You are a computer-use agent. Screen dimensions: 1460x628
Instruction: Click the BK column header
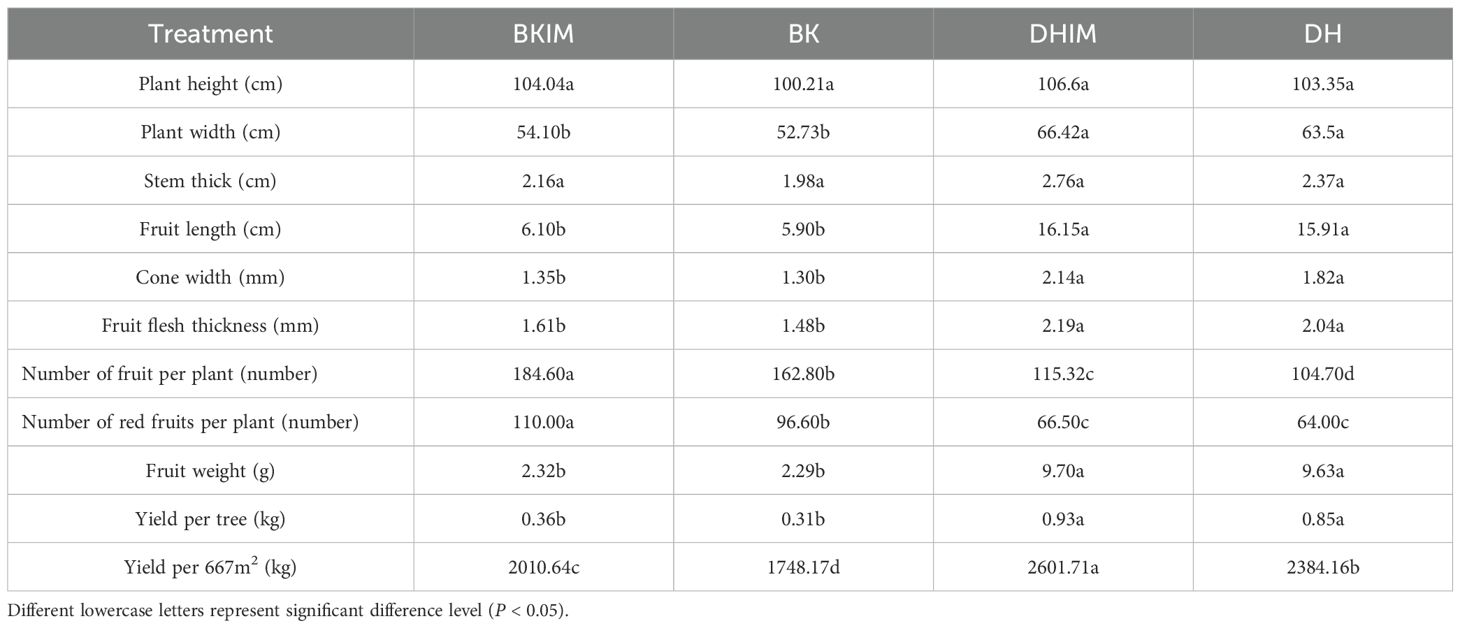pyautogui.click(x=803, y=34)
